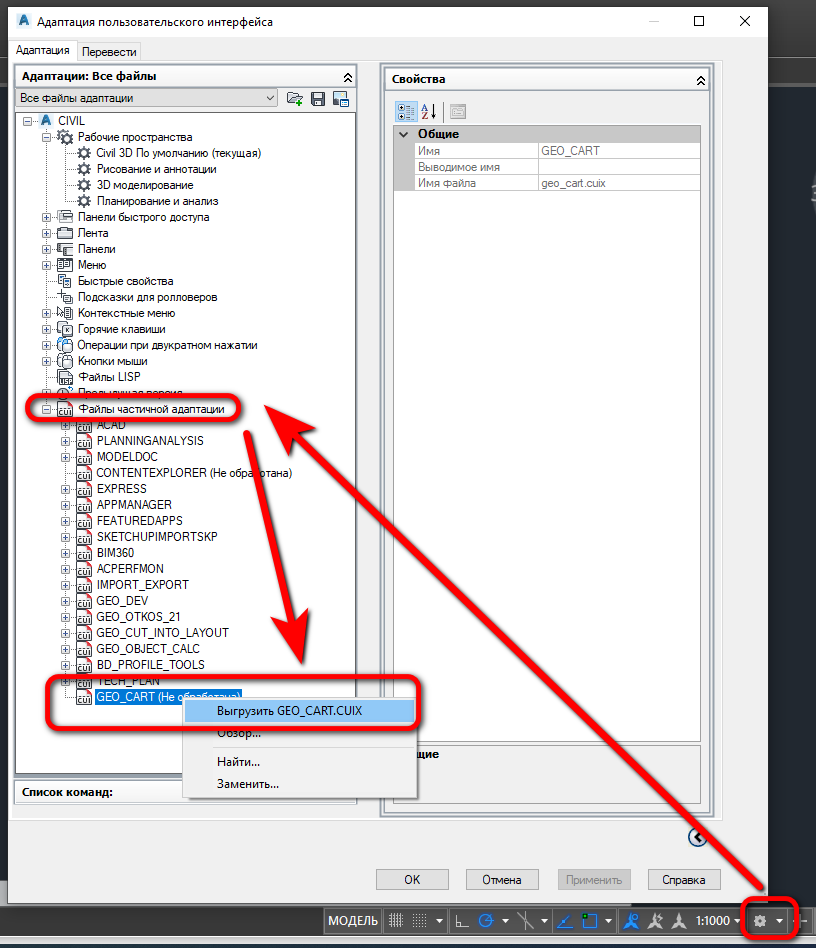Toggle grid display in status bar
Screen dimensions: 816x948
[396, 920]
